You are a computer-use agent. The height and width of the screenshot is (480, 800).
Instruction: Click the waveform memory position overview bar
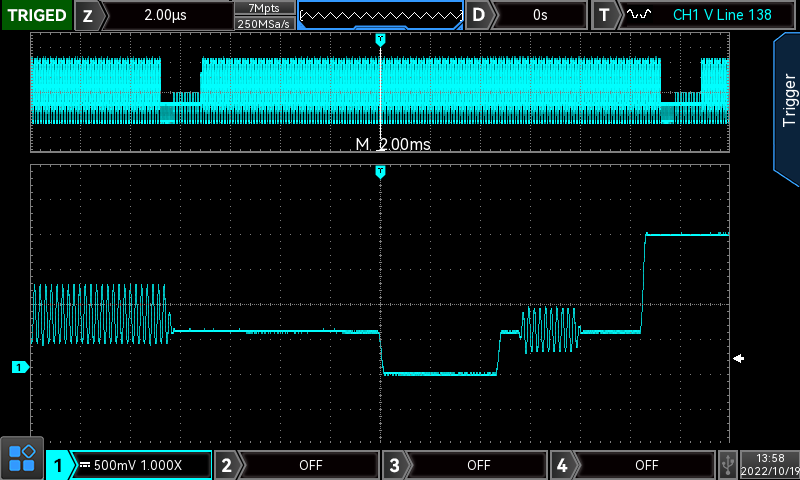[381, 15]
